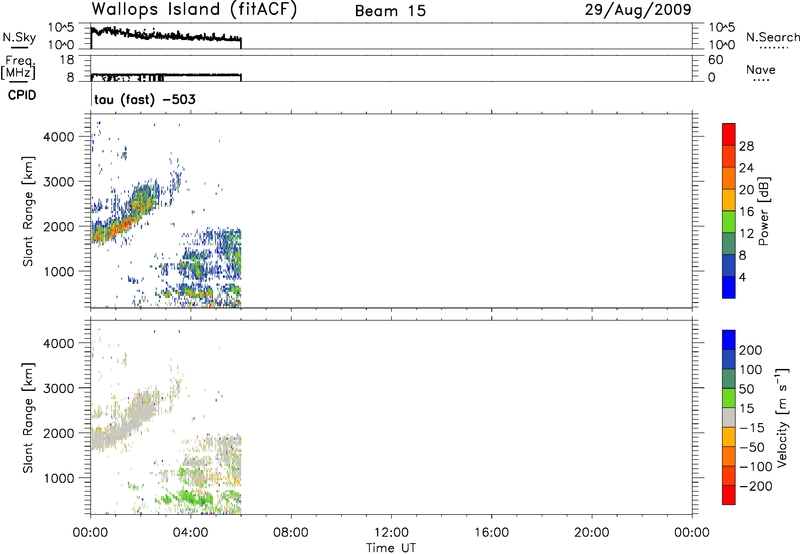Screen dimensions: 800x554
Task: Click the 'Freq. [MHz]' axis label
Action: [18, 67]
